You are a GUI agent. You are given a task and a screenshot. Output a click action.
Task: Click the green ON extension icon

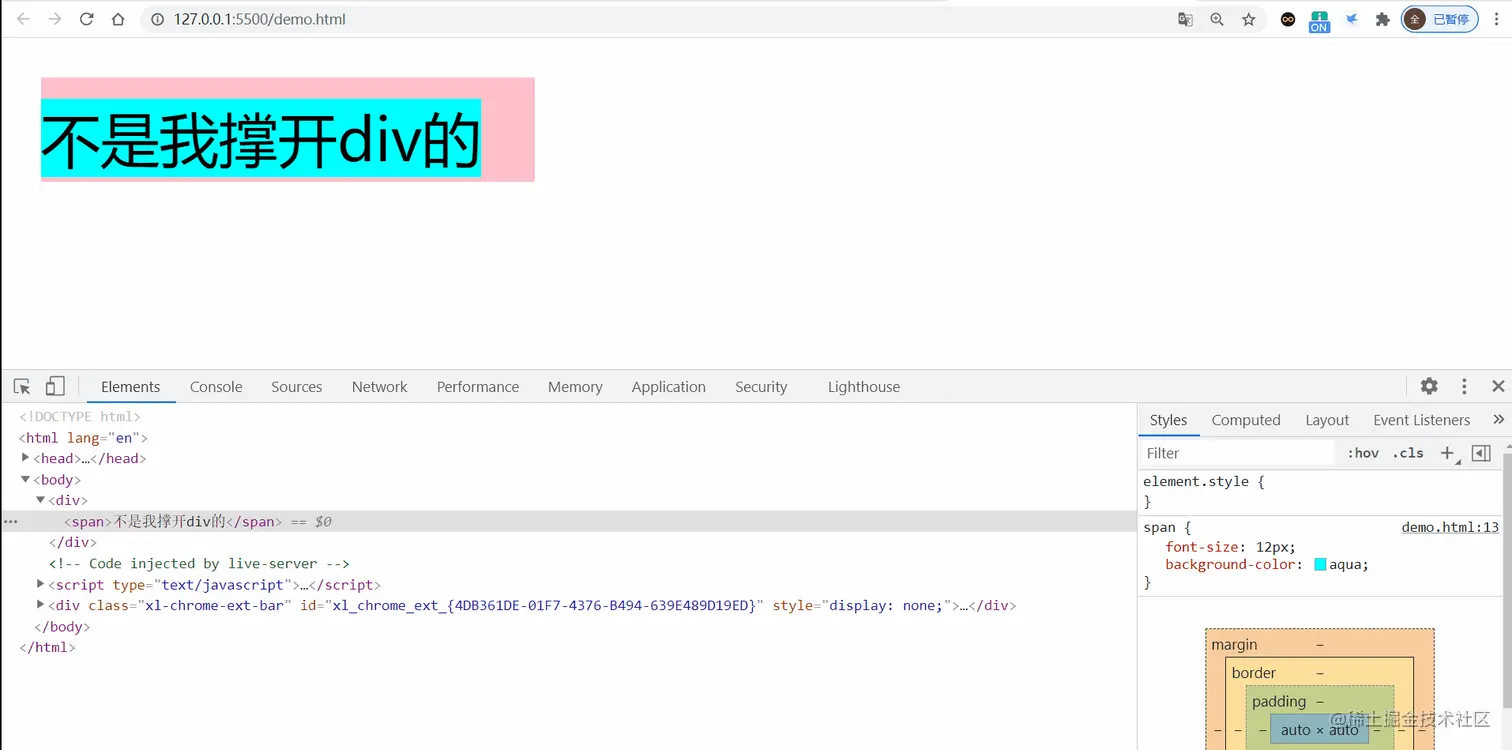1320,21
